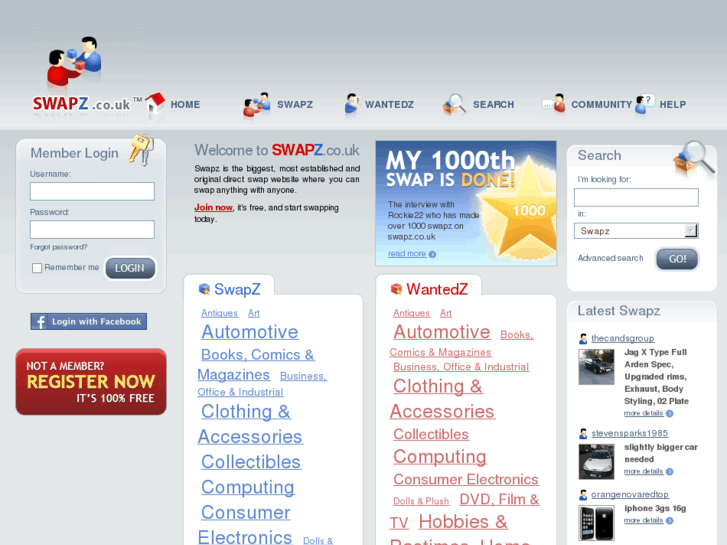The width and height of the screenshot is (727, 545).
Task: Open SwapZ Automotive category
Action: click(x=249, y=332)
